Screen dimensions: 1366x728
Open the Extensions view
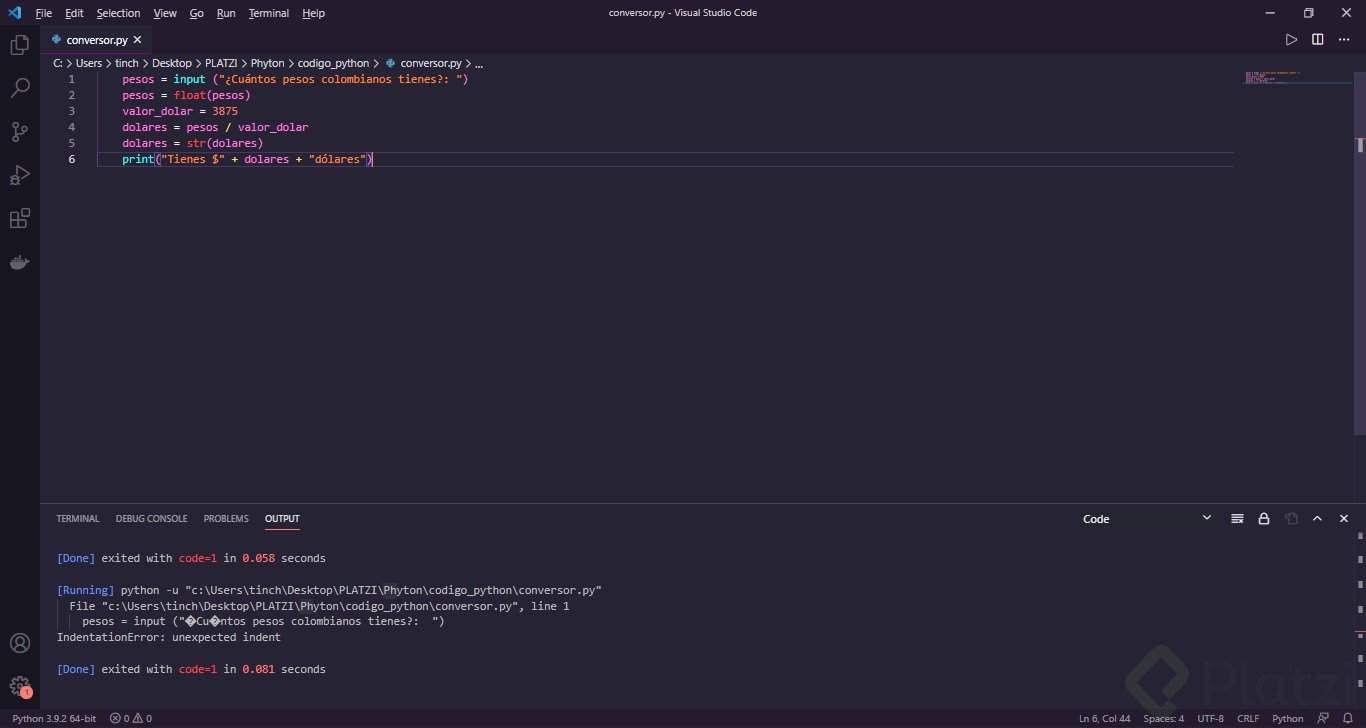tap(19, 219)
